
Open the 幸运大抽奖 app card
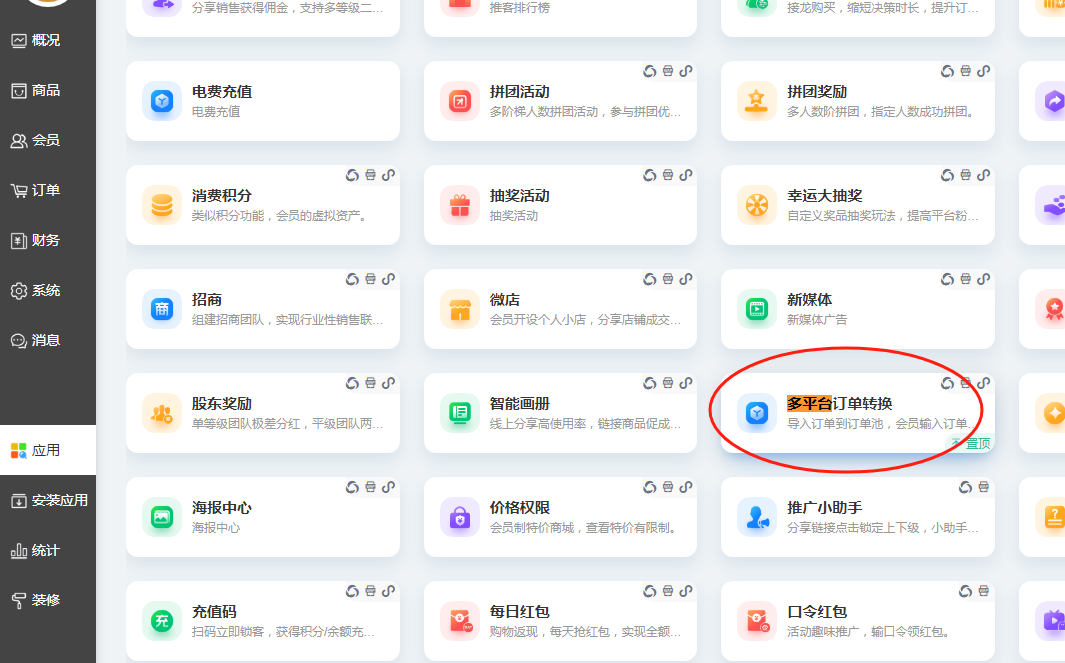[858, 205]
